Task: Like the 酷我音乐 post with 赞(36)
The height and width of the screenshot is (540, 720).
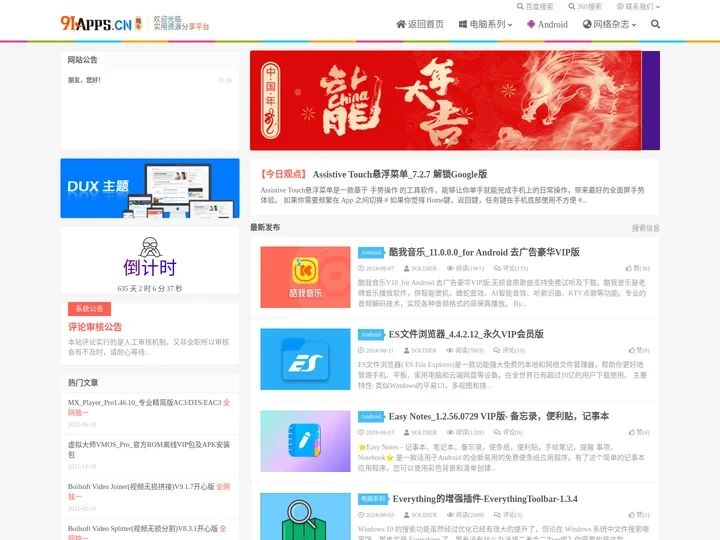Action: pyautogui.click(x=638, y=268)
